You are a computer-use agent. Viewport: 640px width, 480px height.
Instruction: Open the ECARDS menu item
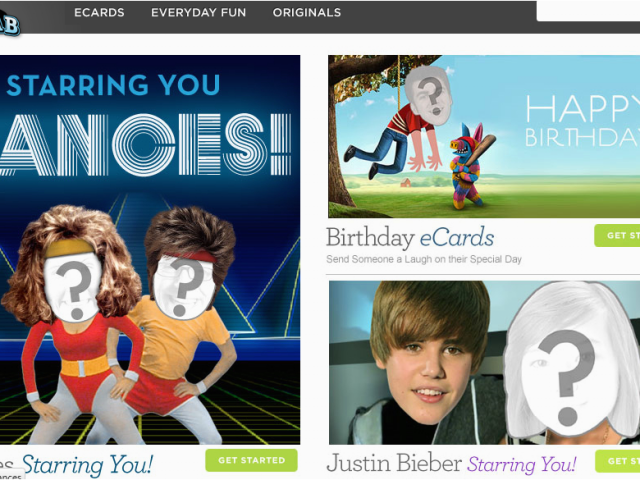99,13
